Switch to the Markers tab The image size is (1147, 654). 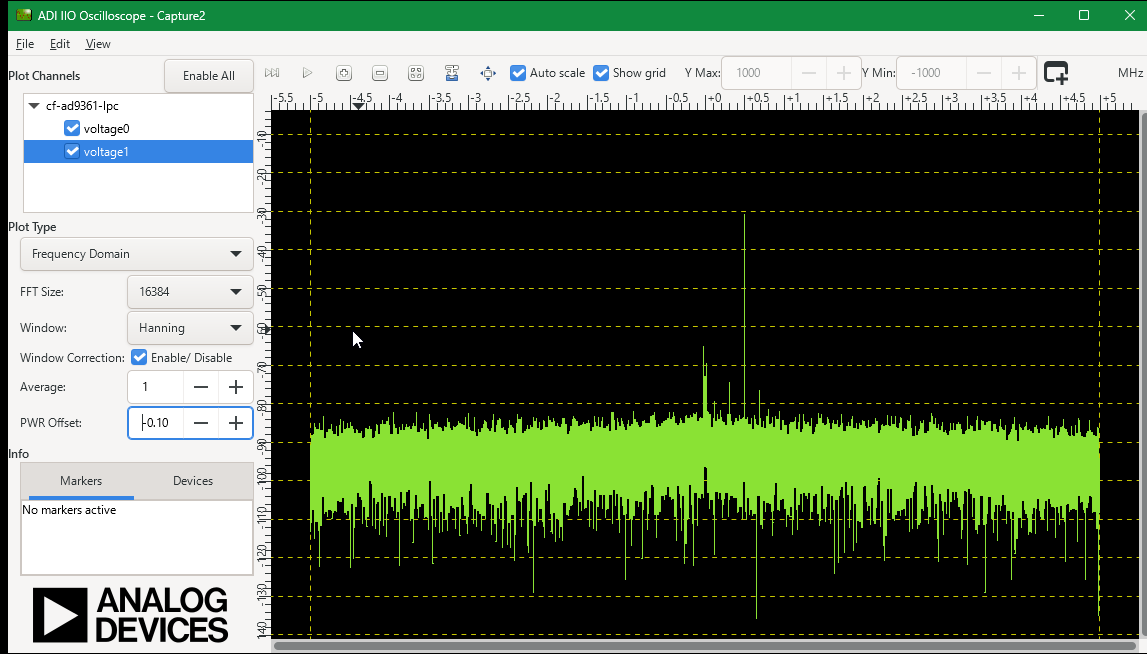80,481
